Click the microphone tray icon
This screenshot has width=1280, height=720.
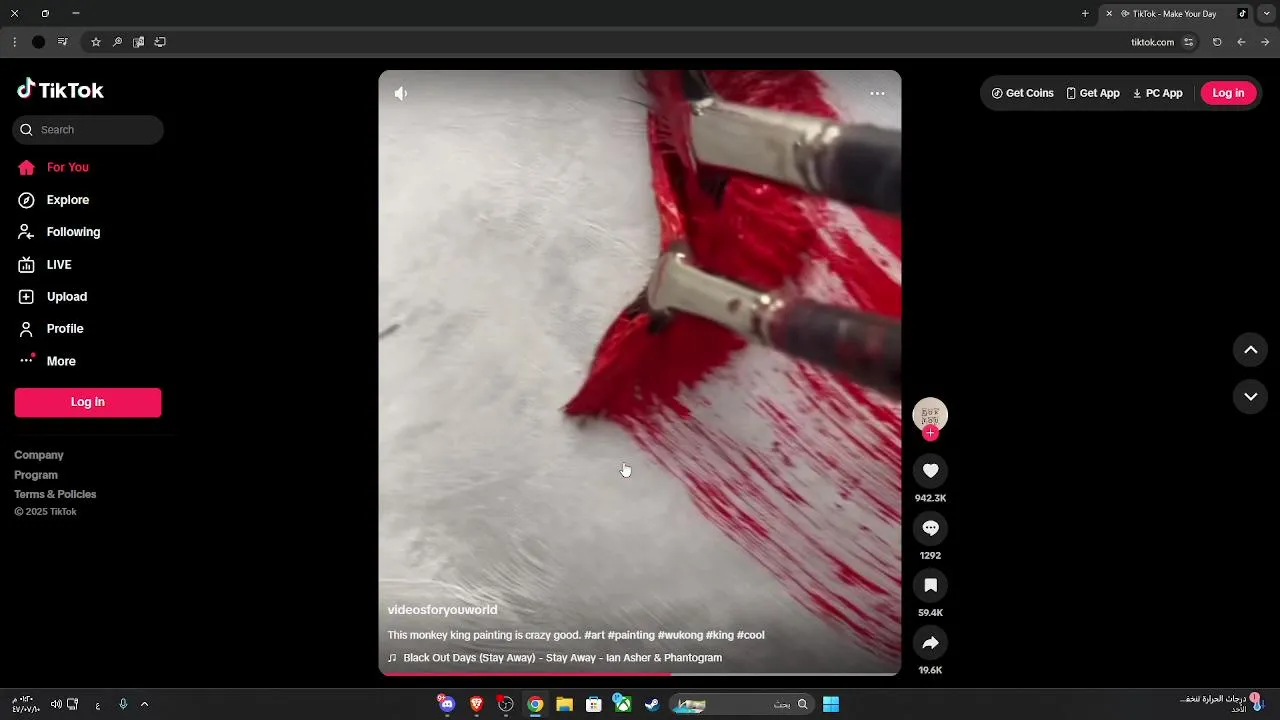(123, 704)
